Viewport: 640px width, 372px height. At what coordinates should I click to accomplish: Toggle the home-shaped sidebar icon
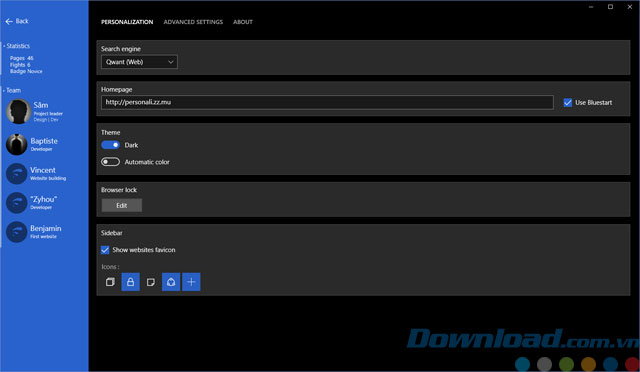[x=171, y=282]
